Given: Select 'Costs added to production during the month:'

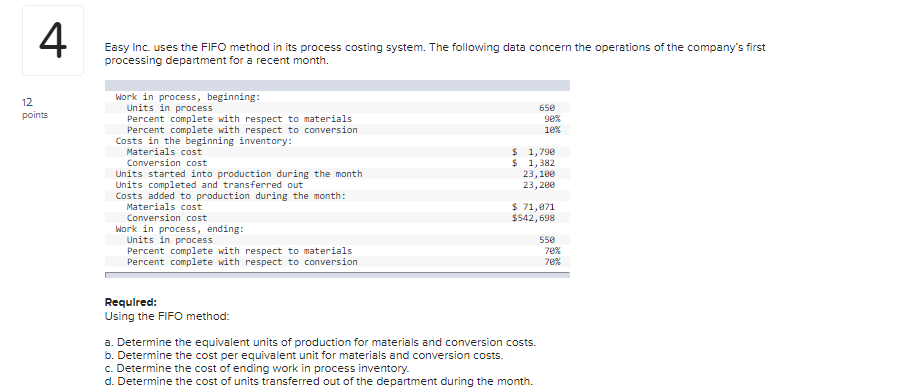Looking at the screenshot, I should pyautogui.click(x=231, y=196).
